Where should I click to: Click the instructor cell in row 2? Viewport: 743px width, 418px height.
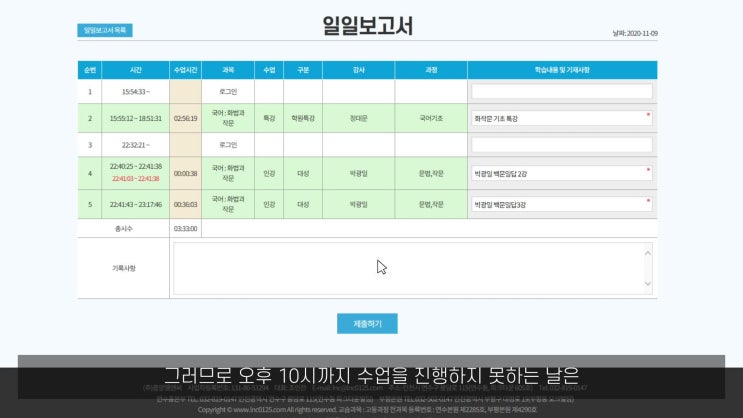(359, 118)
